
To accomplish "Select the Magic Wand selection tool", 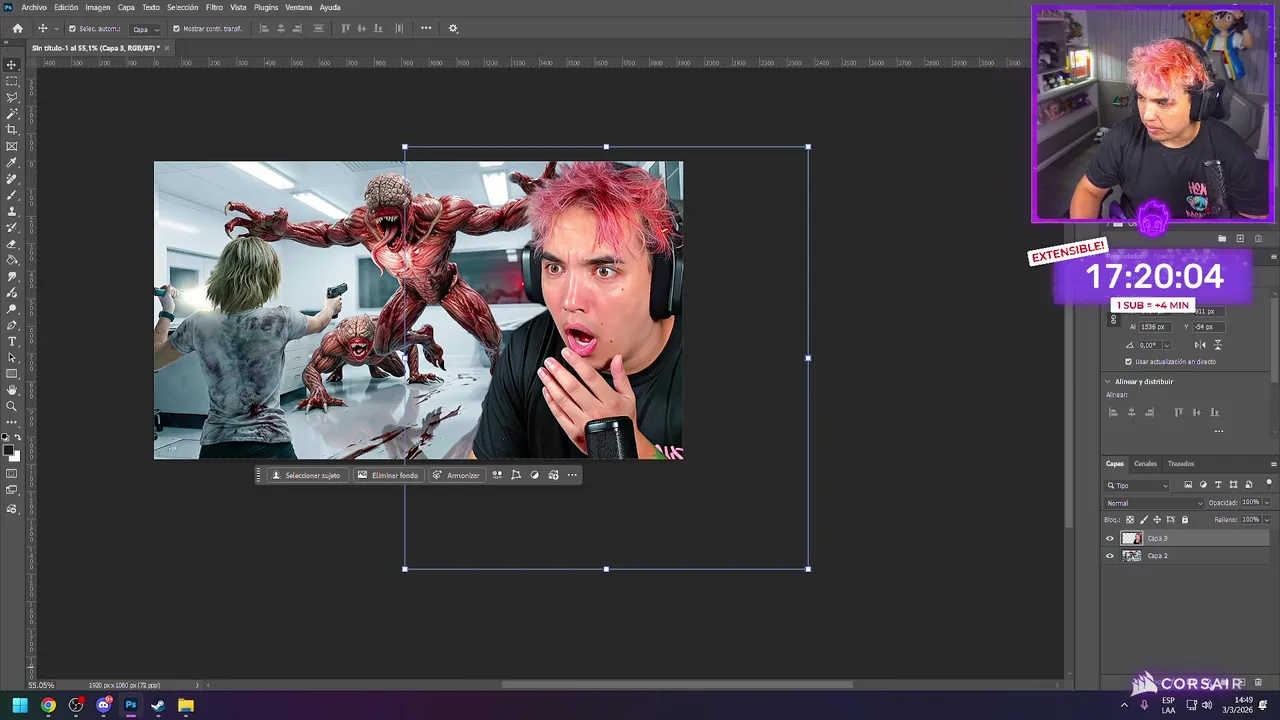I will click(x=12, y=114).
